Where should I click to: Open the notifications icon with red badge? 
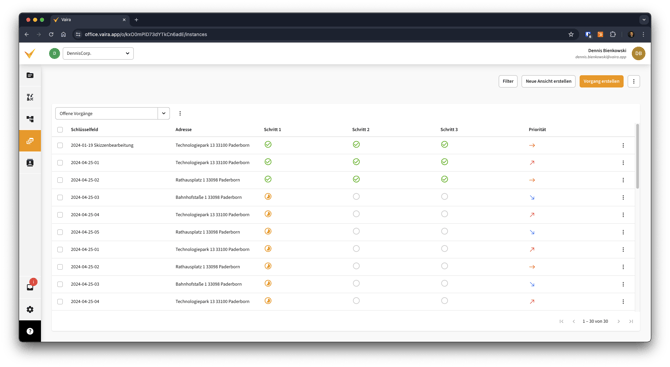pyautogui.click(x=30, y=286)
